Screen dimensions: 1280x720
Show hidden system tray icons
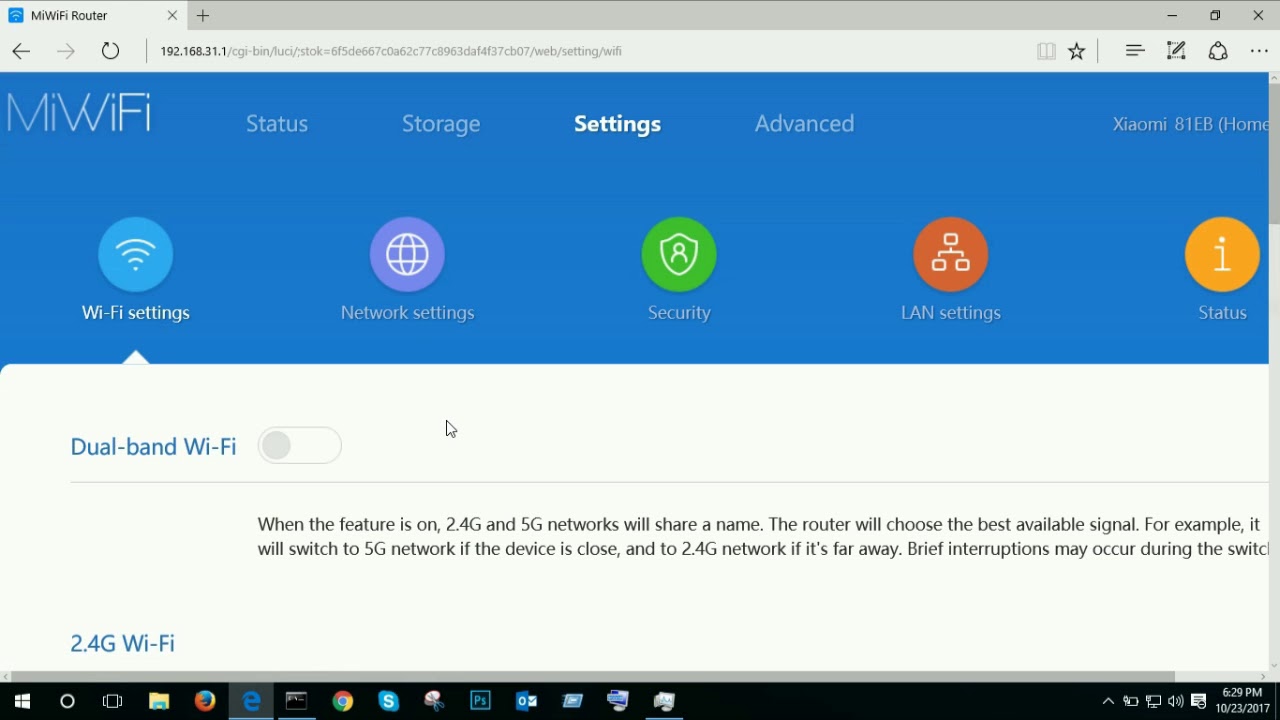coord(1108,701)
